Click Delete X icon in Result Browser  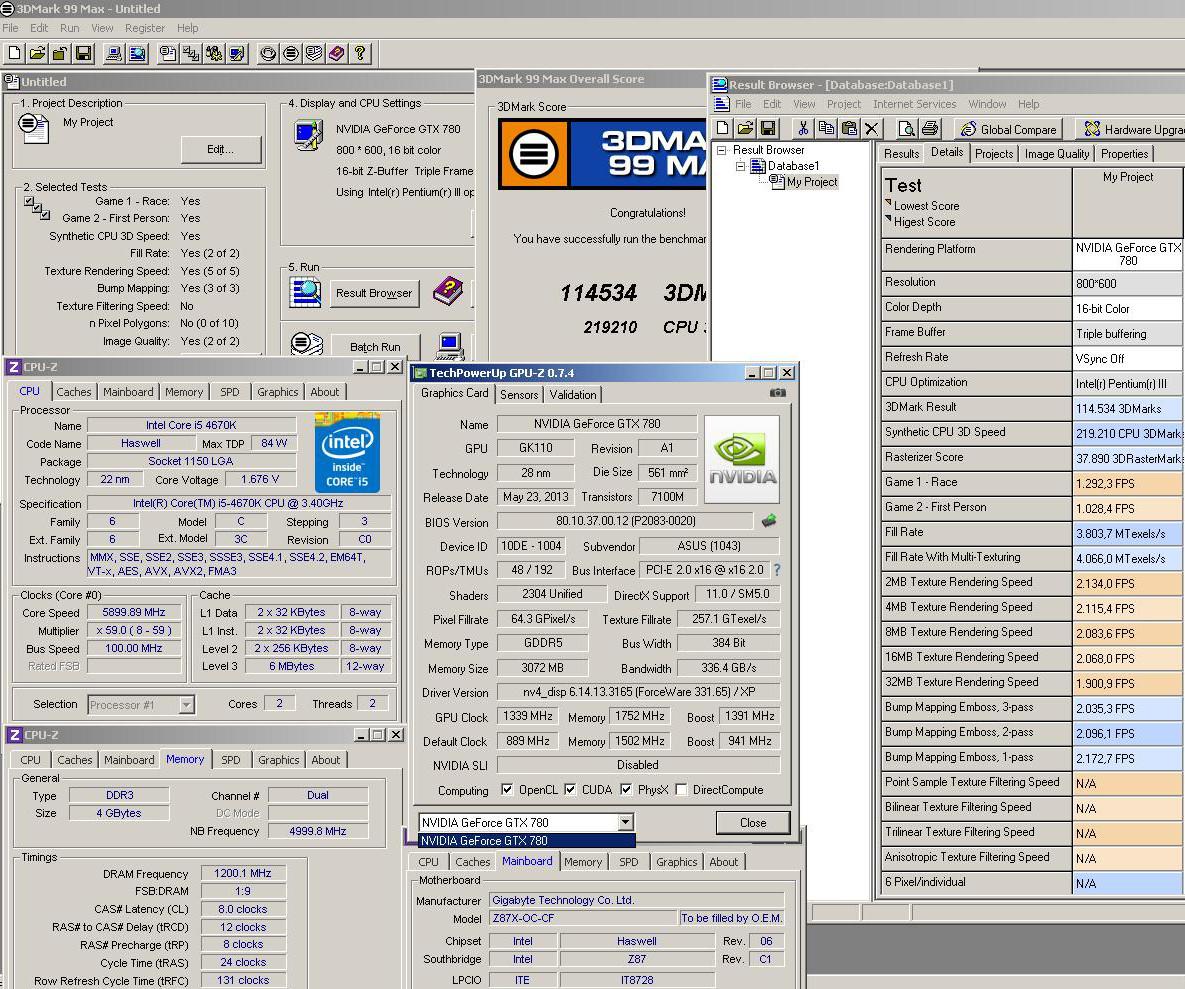tap(871, 128)
